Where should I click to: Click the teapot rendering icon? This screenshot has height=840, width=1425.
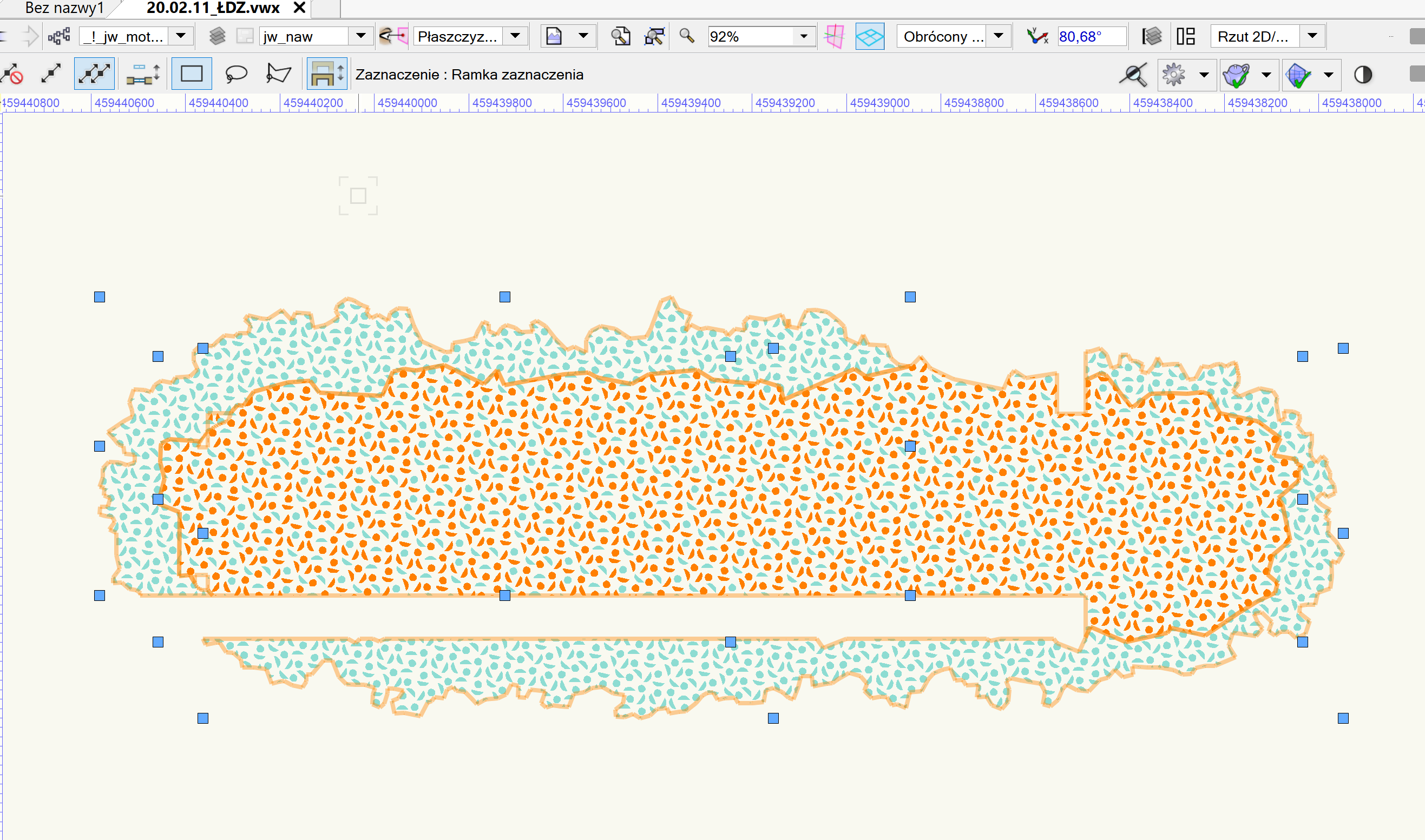tap(1238, 74)
